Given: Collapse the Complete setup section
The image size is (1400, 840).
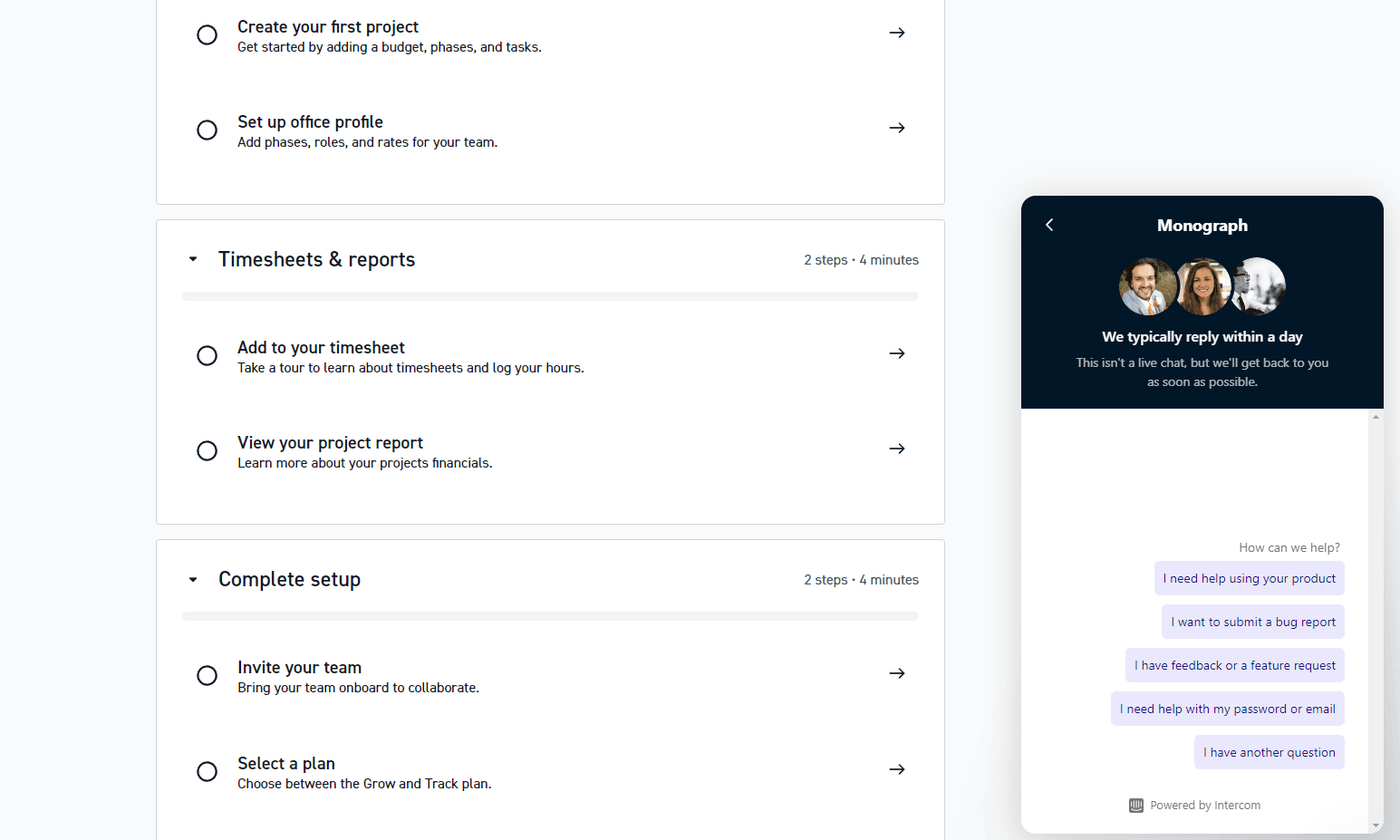Looking at the screenshot, I should pyautogui.click(x=193, y=580).
